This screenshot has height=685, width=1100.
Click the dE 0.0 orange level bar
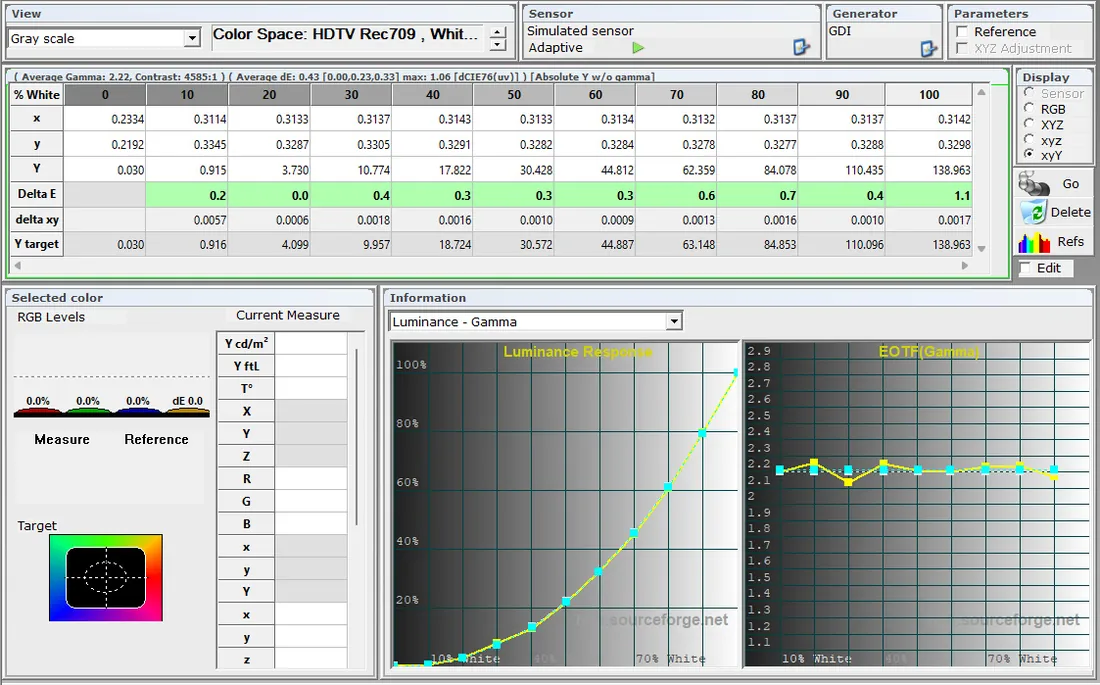[187, 413]
